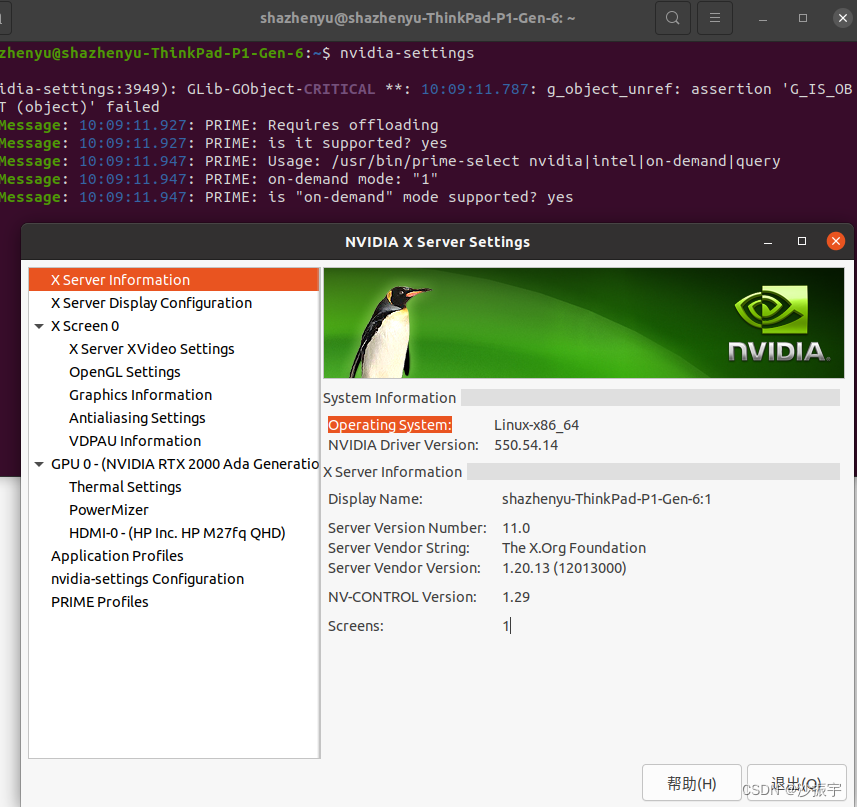Open PRIME Profiles page
857x807 pixels.
point(99,602)
